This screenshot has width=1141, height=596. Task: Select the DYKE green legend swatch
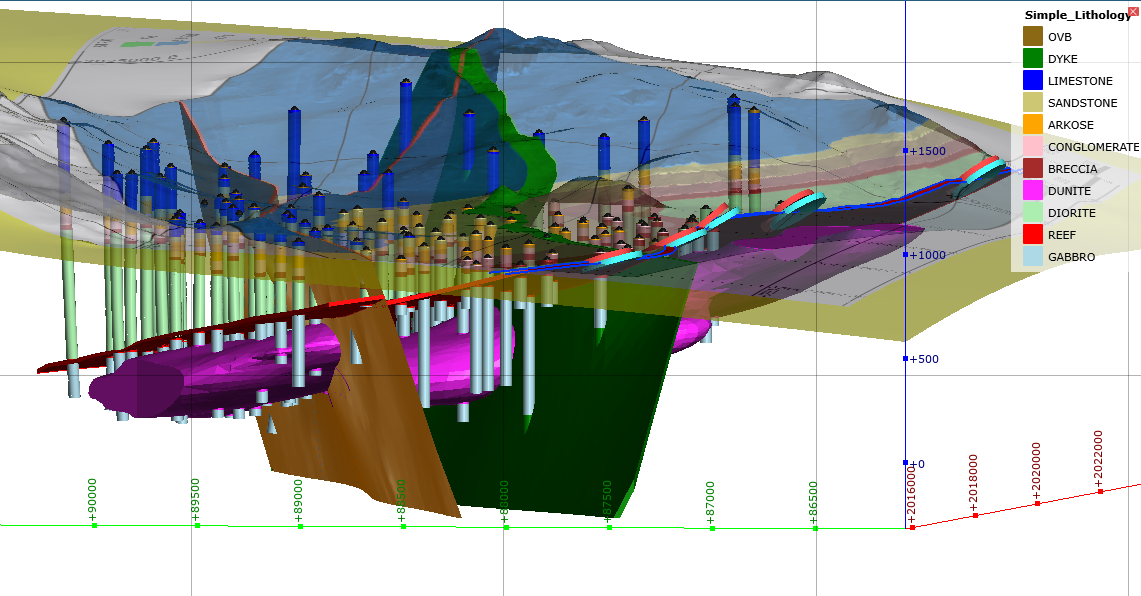1033,59
